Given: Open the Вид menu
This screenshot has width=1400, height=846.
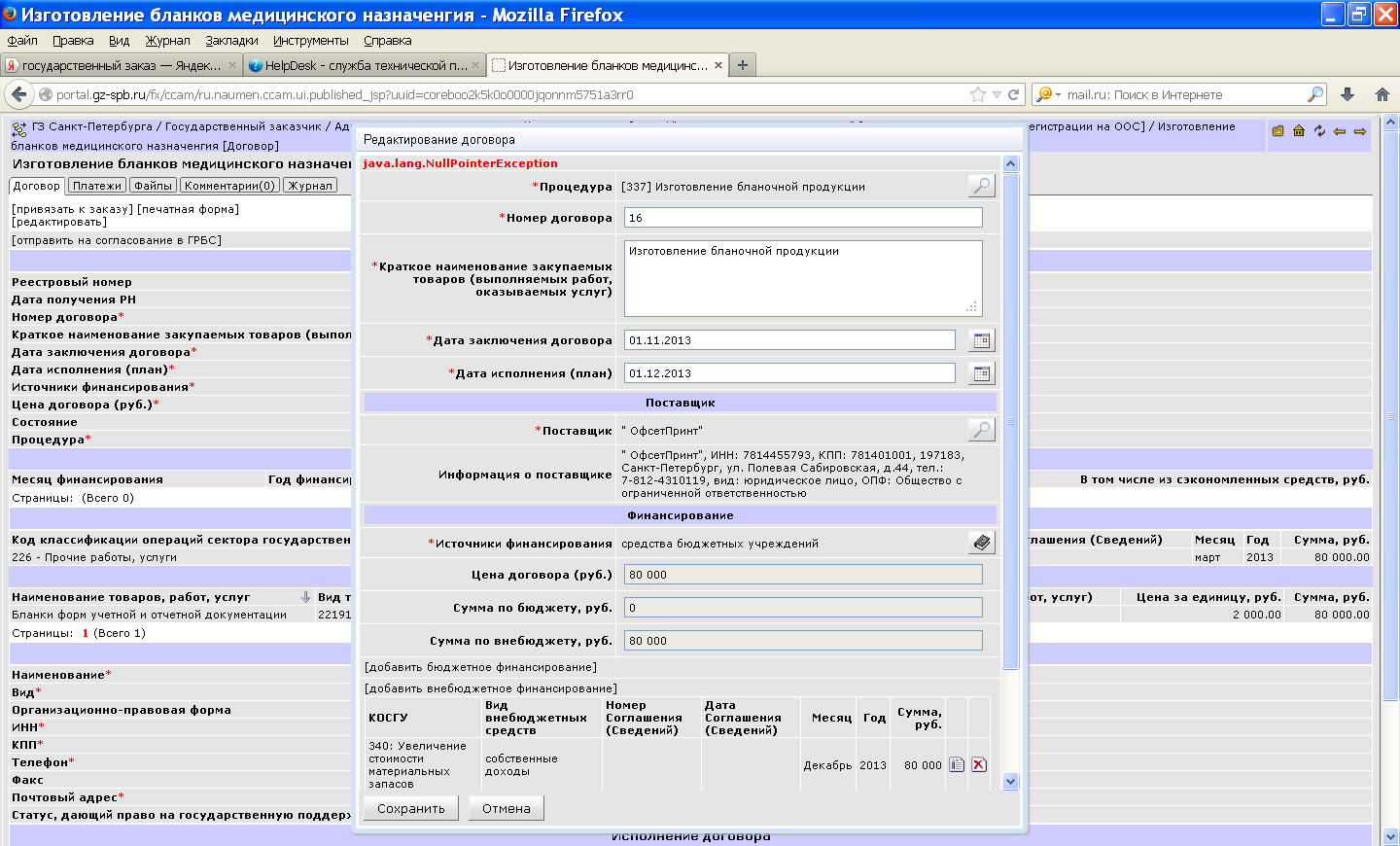Looking at the screenshot, I should (x=120, y=40).
